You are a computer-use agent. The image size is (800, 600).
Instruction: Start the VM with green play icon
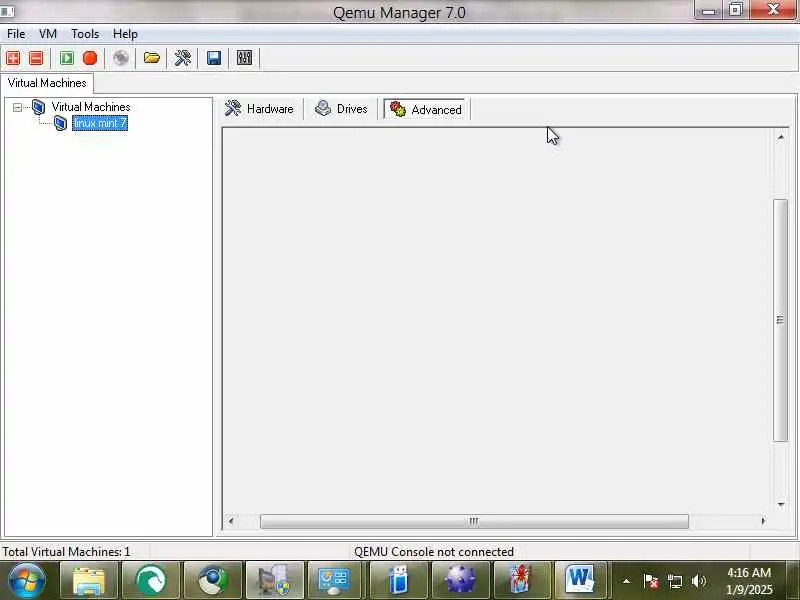tap(67, 58)
